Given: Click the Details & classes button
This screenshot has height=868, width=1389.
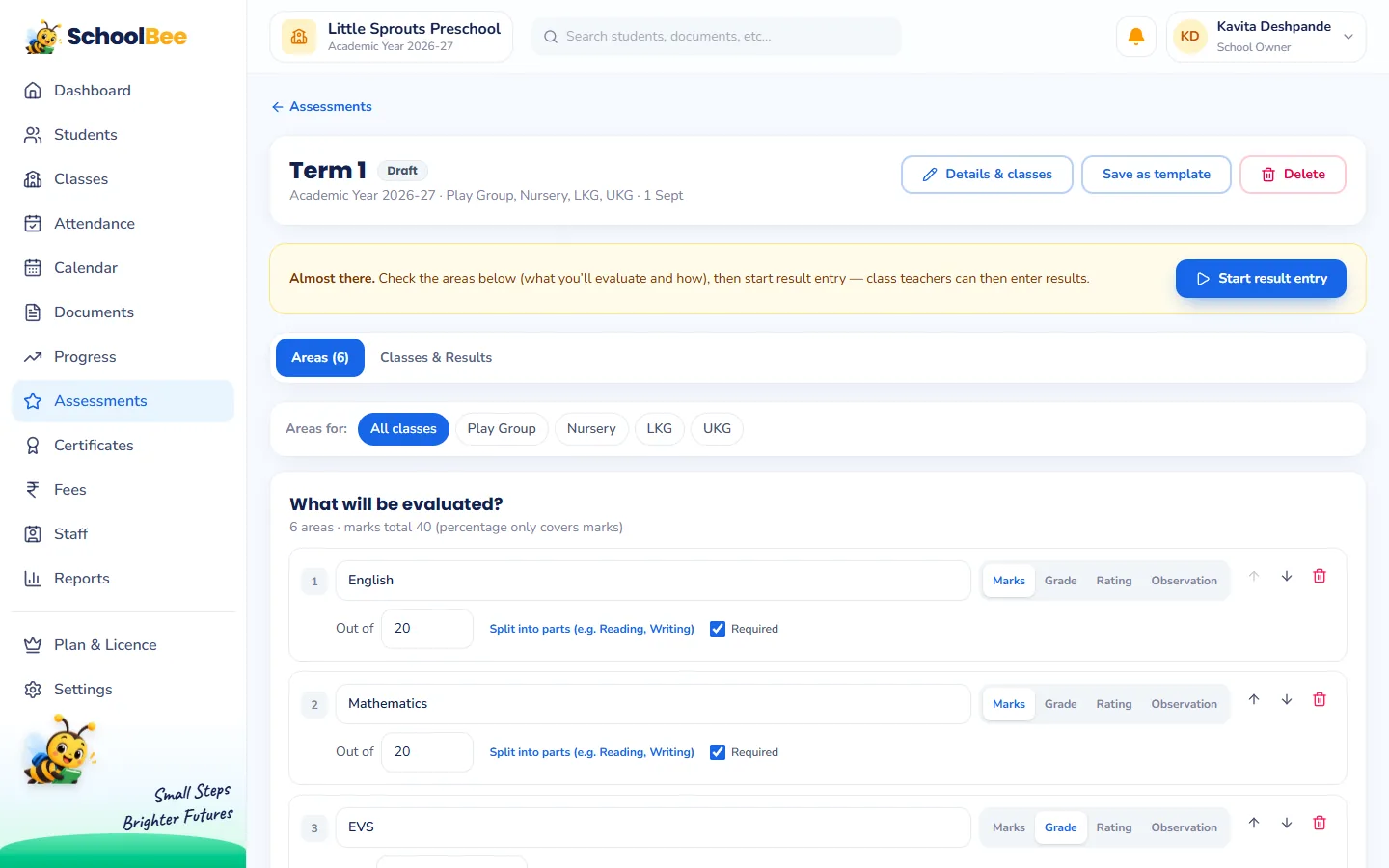Looking at the screenshot, I should pos(987,175).
